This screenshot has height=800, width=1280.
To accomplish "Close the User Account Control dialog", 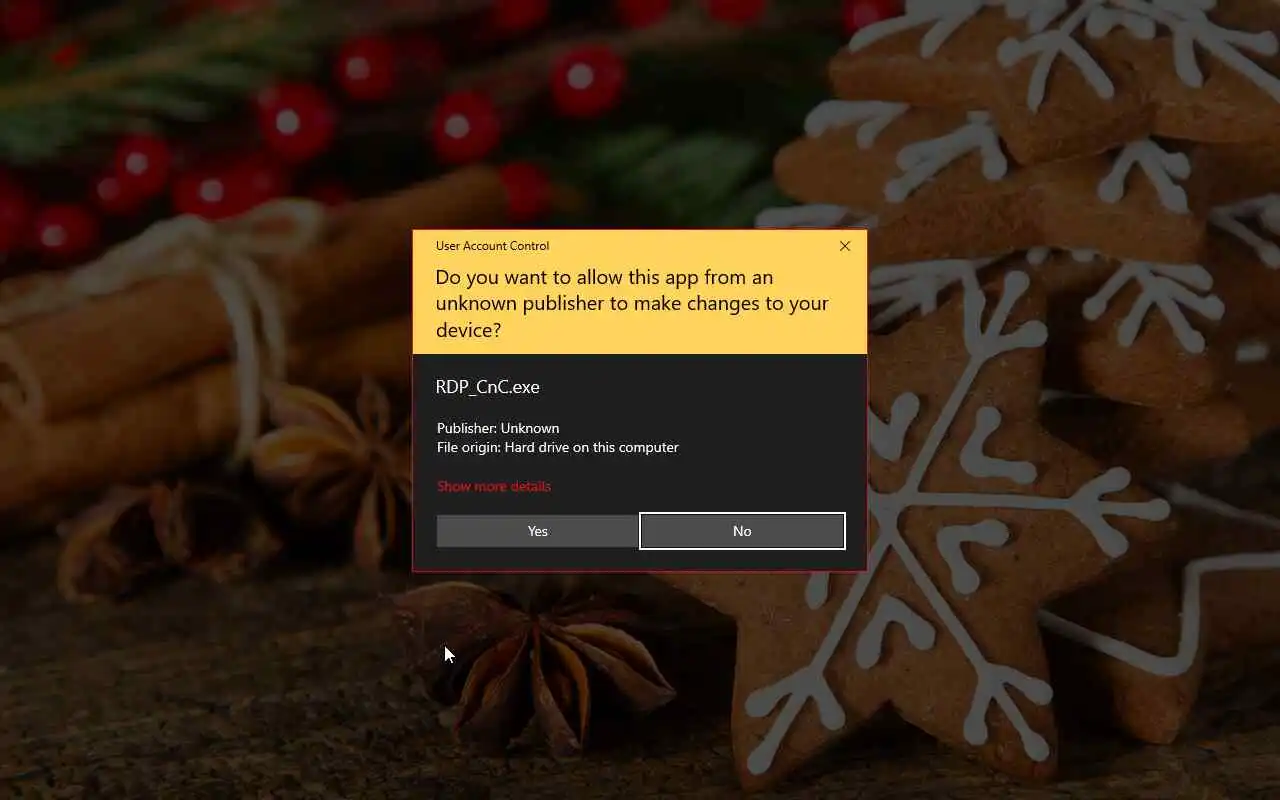I will coord(845,246).
